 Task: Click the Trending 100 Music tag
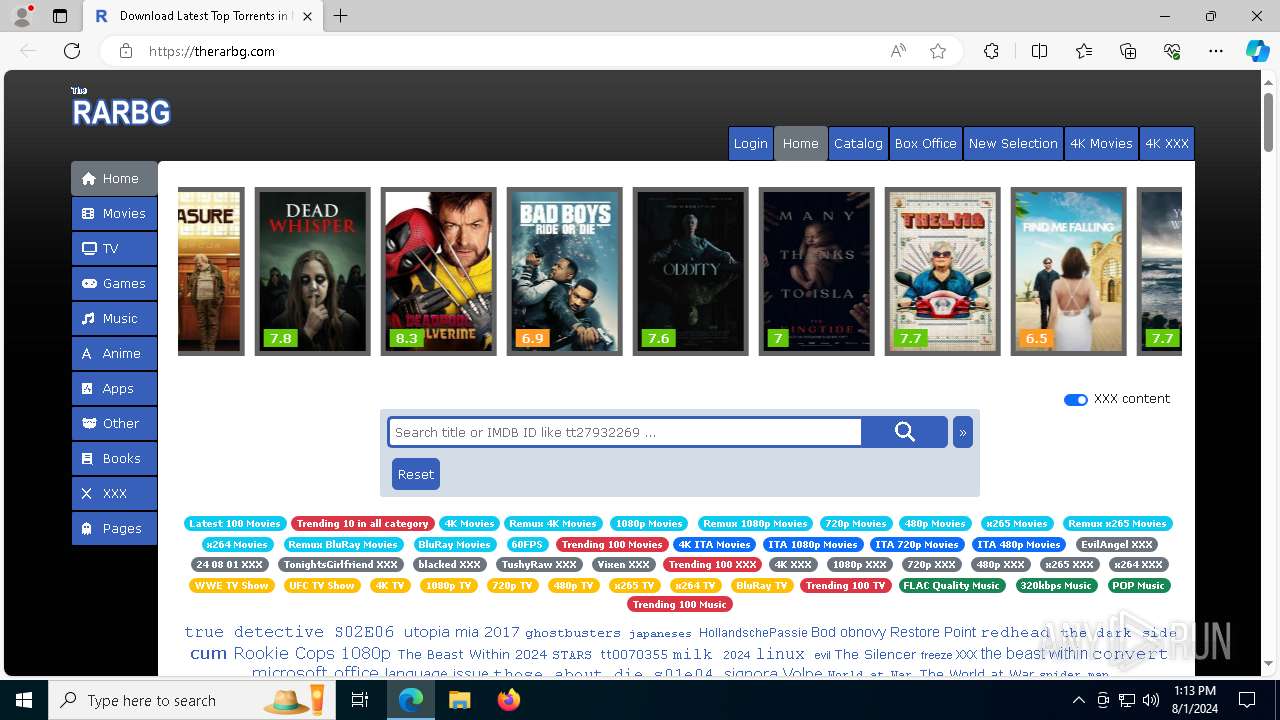tap(679, 604)
